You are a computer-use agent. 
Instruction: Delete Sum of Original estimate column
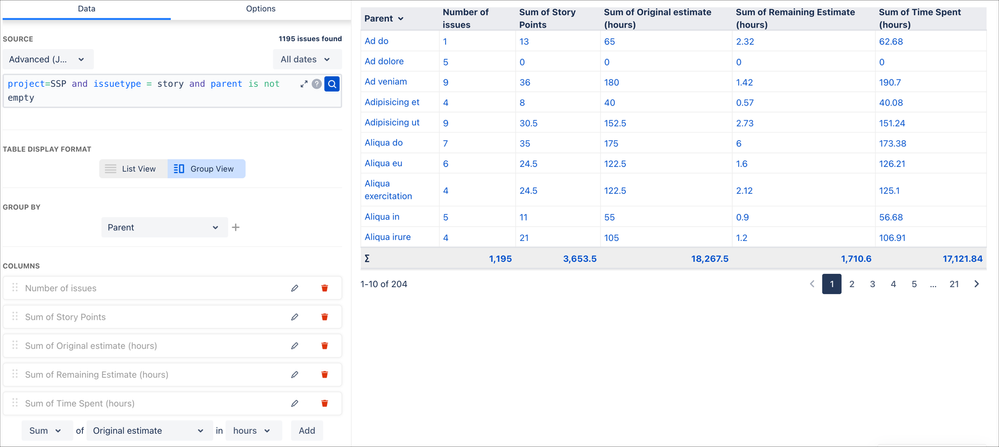point(324,346)
